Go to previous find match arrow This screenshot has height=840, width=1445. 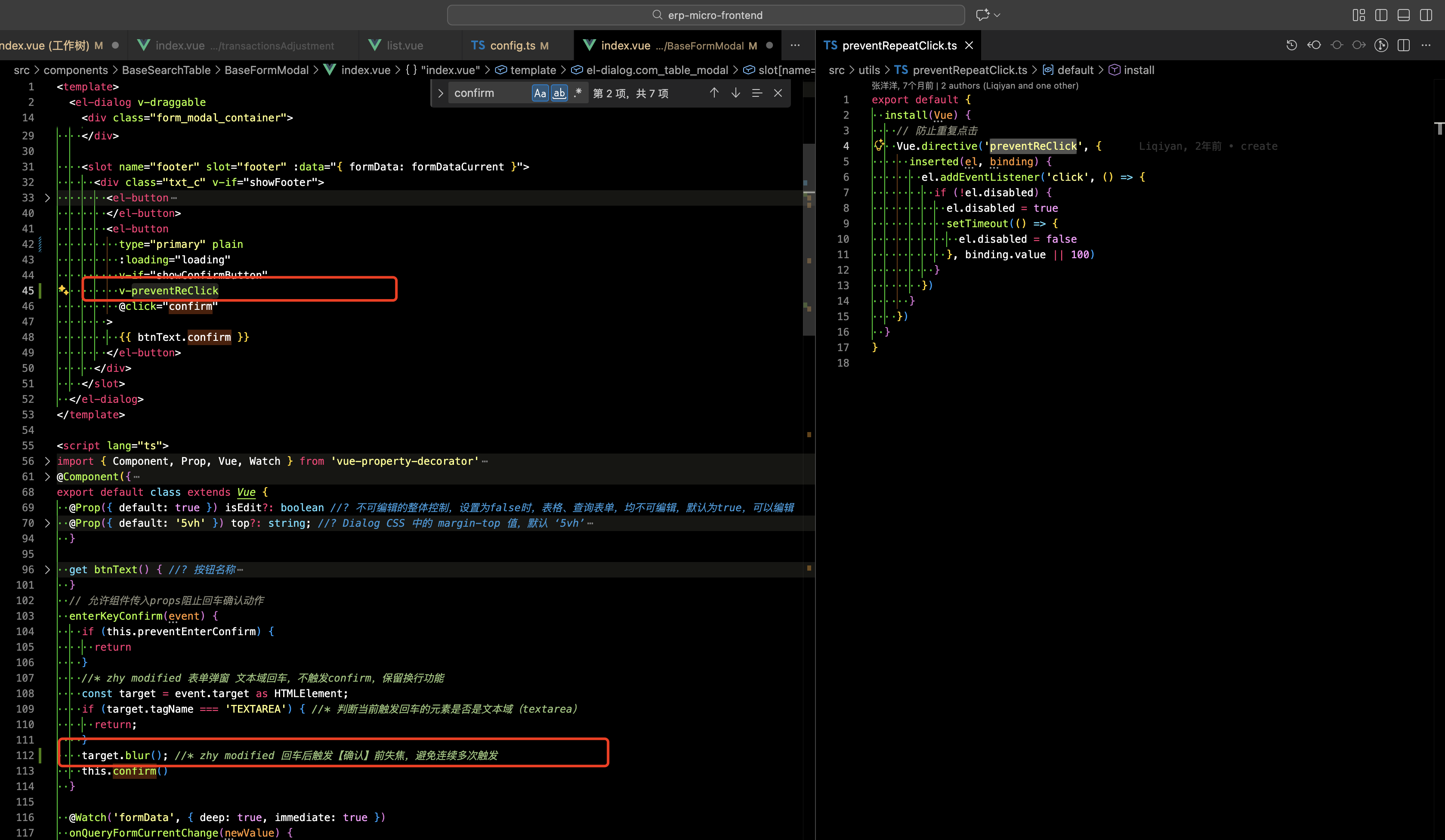(714, 93)
